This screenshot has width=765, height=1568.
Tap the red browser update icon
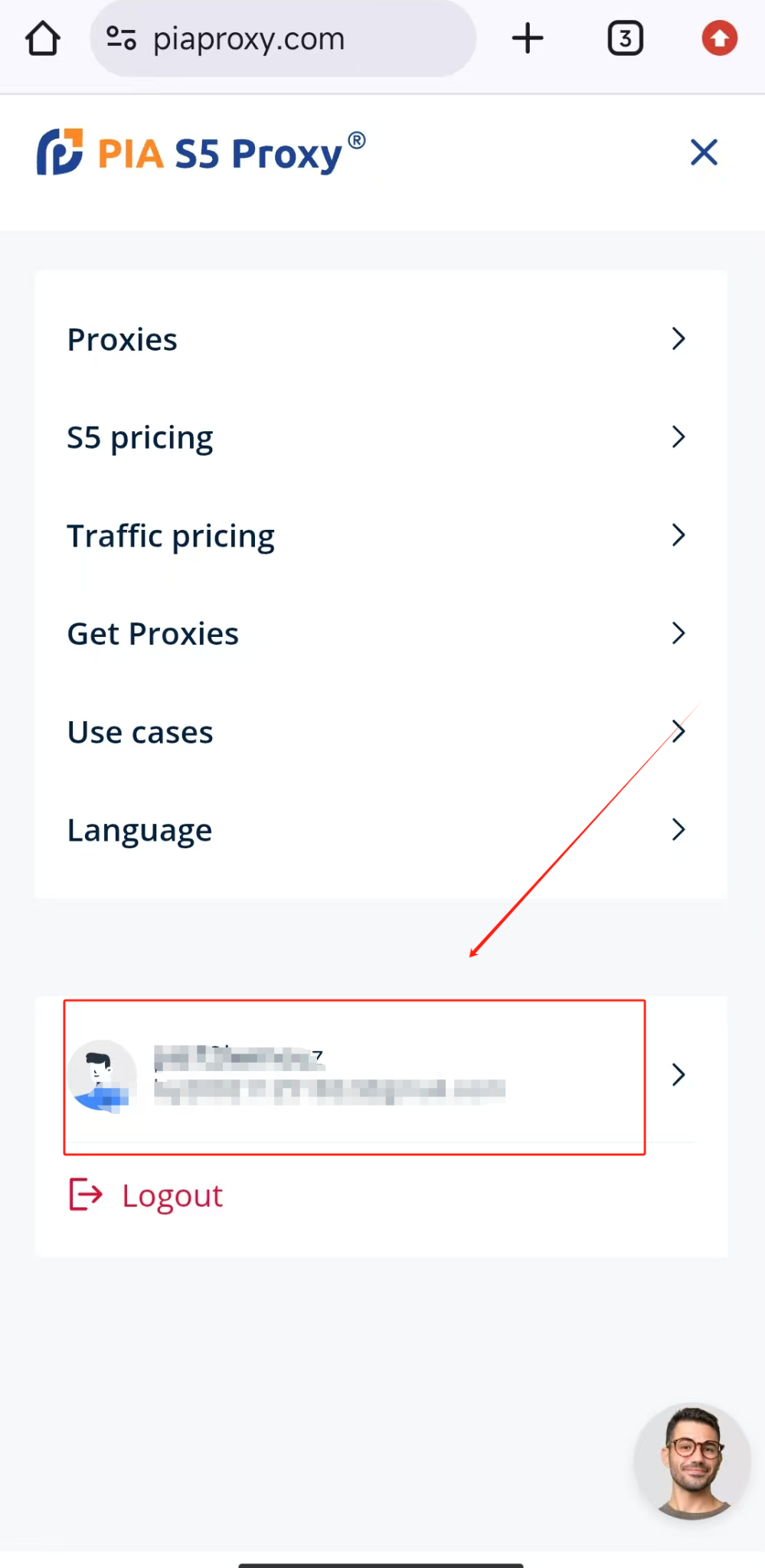click(719, 38)
